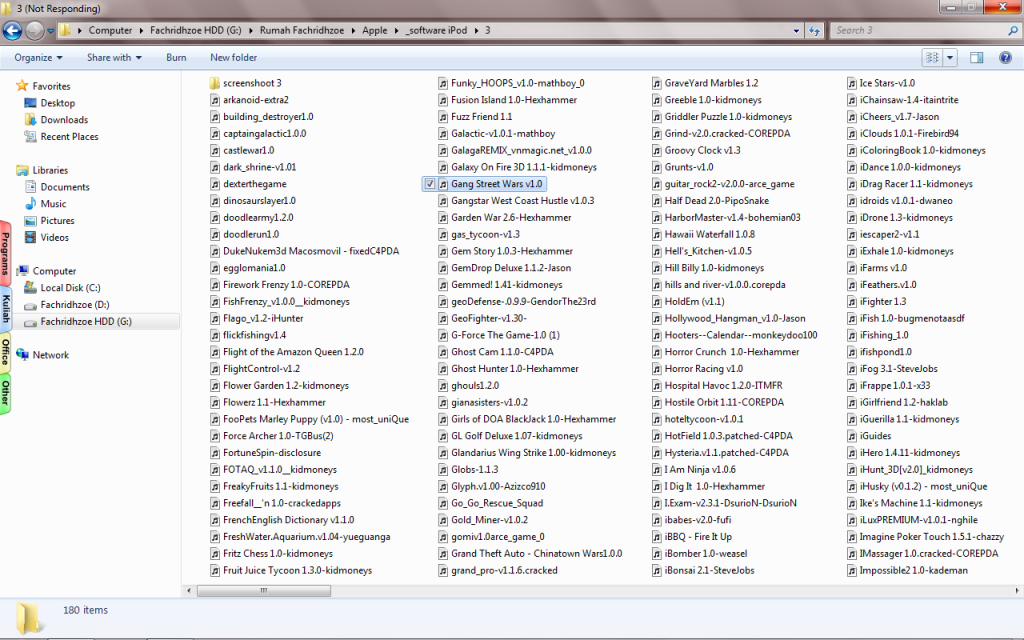Click the Favorites star icon

[x=22, y=86]
